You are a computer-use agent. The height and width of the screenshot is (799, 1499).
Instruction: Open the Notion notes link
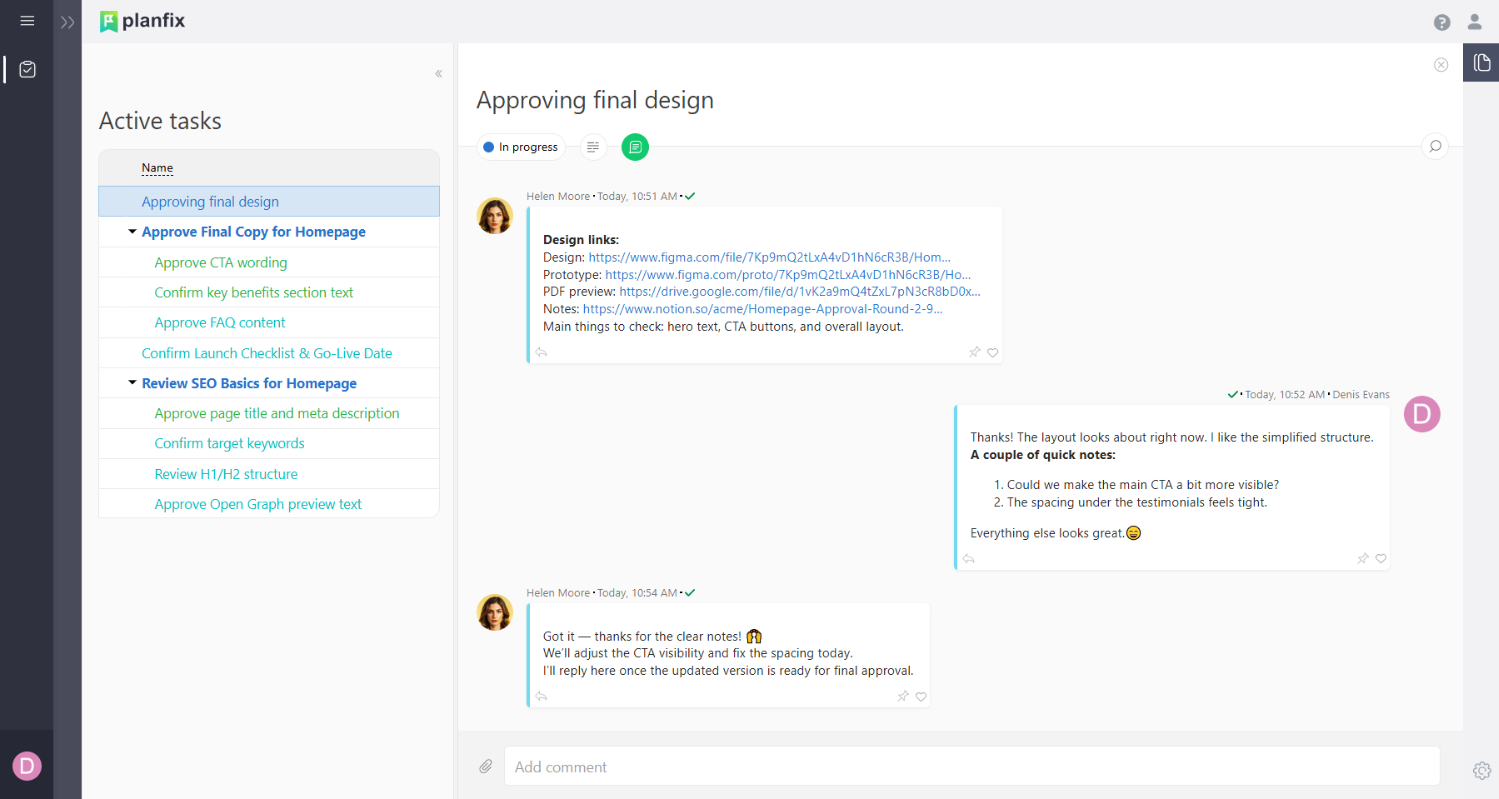pyautogui.click(x=763, y=309)
